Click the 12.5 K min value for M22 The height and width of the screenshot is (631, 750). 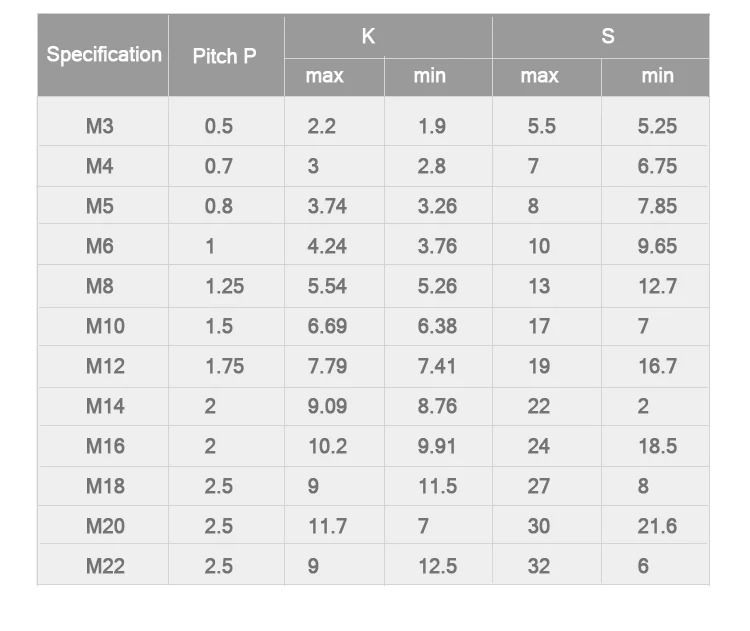[437, 566]
